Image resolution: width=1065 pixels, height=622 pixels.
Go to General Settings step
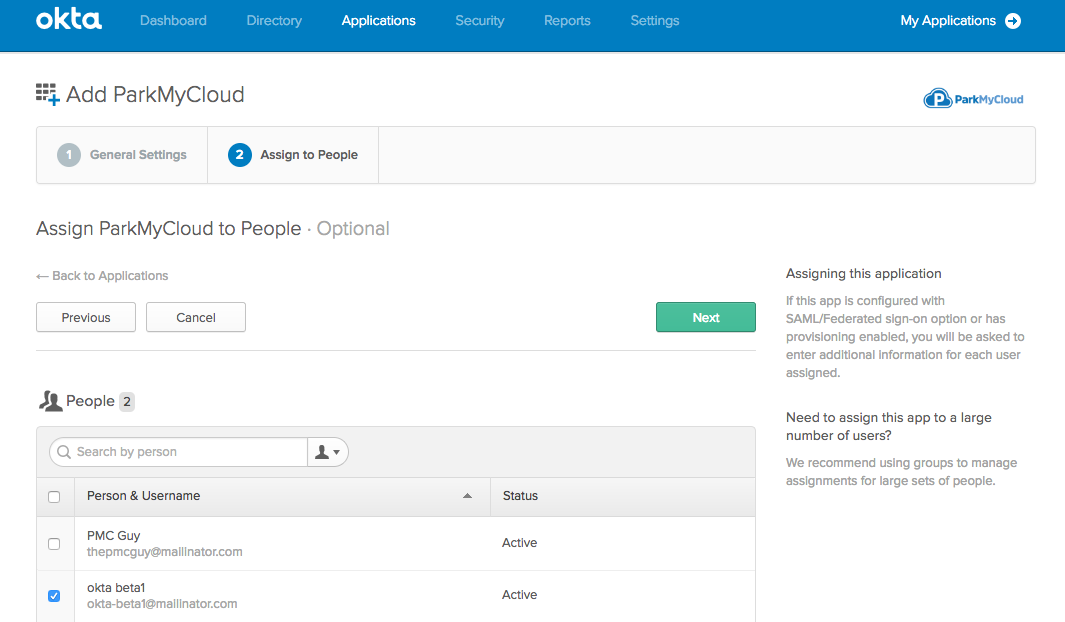122,155
